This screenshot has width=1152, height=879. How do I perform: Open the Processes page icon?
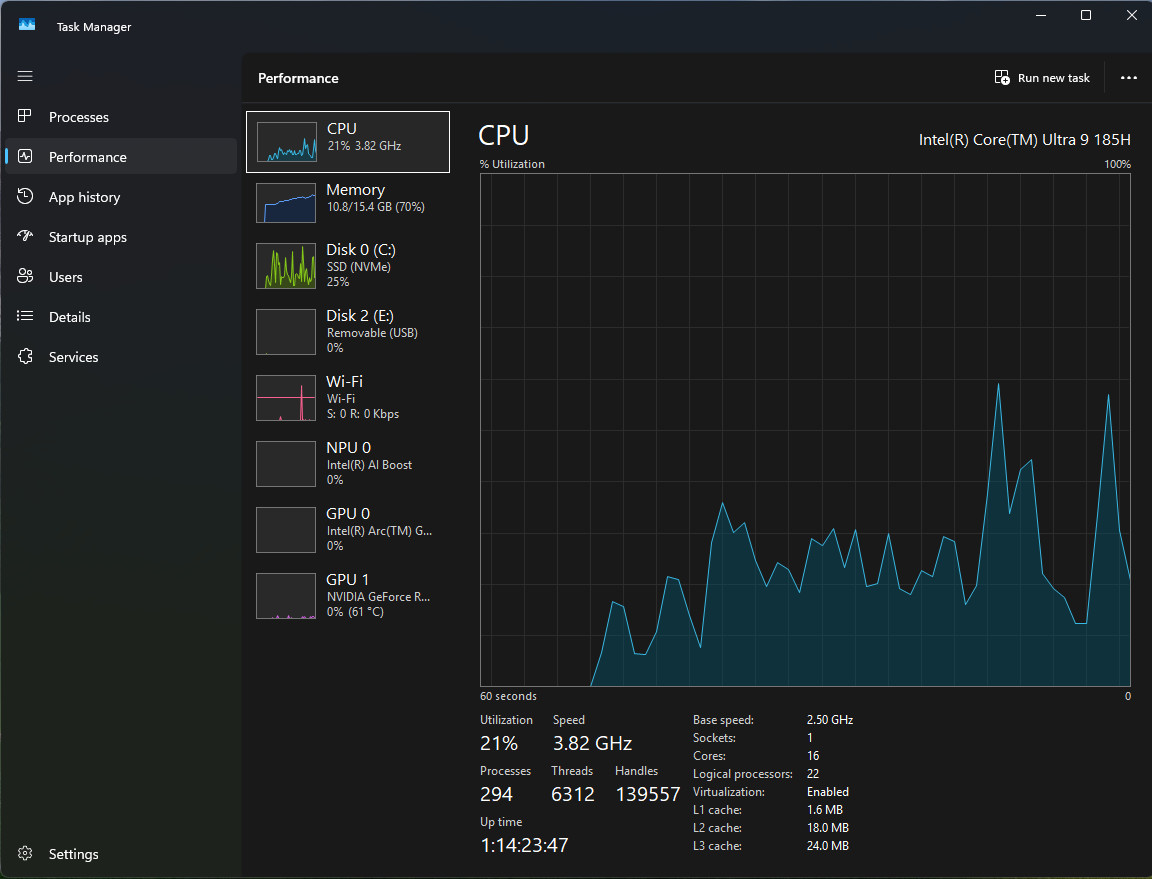25,116
